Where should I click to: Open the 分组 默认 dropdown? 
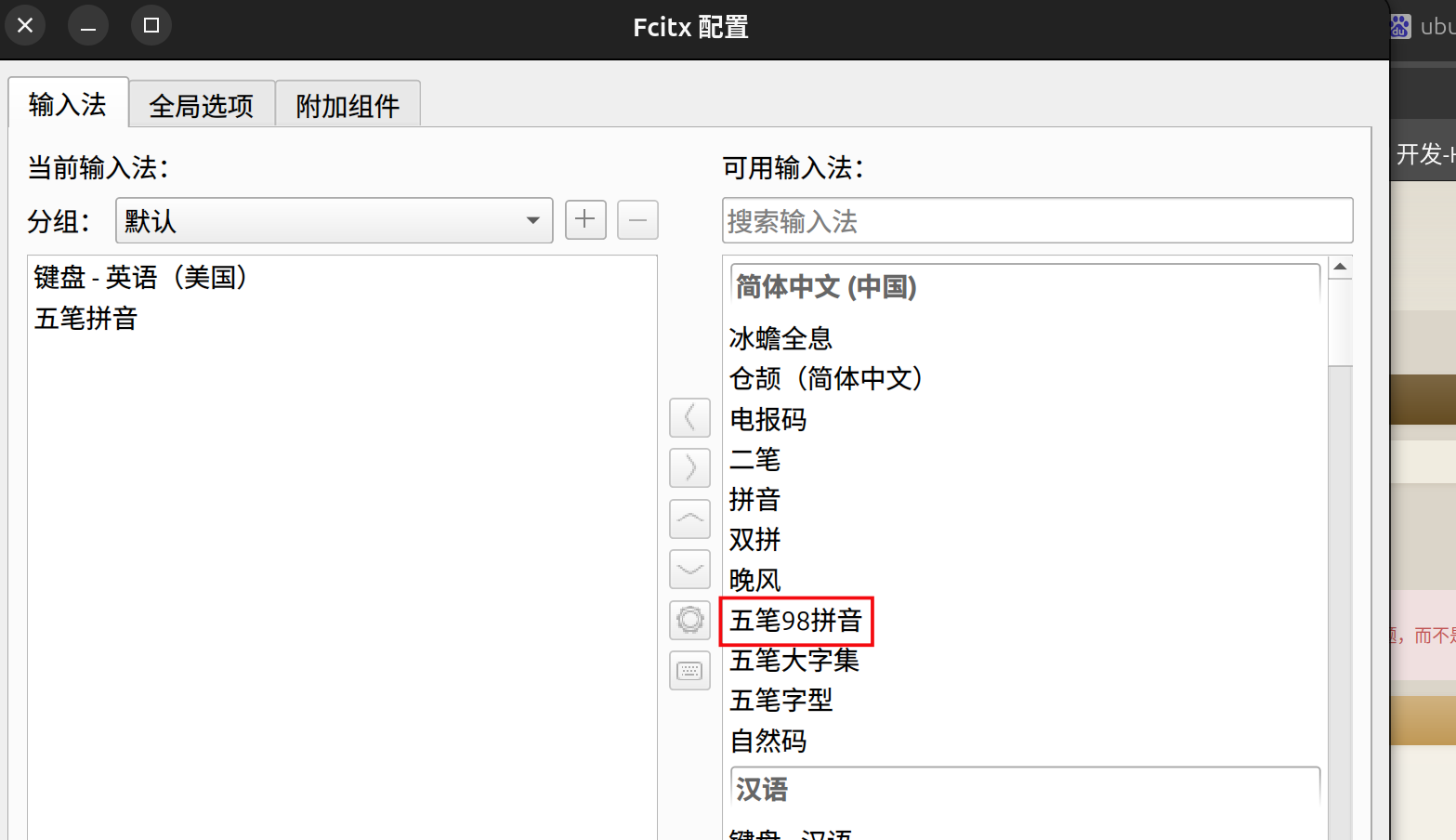click(334, 220)
